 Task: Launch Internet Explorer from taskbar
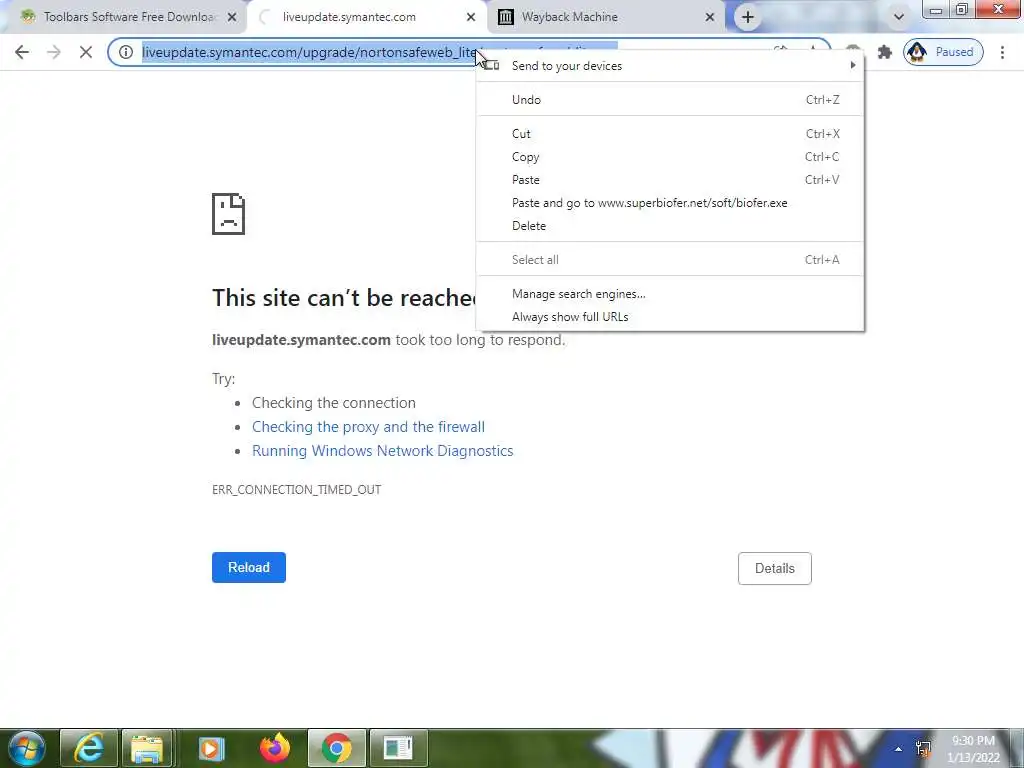89,748
